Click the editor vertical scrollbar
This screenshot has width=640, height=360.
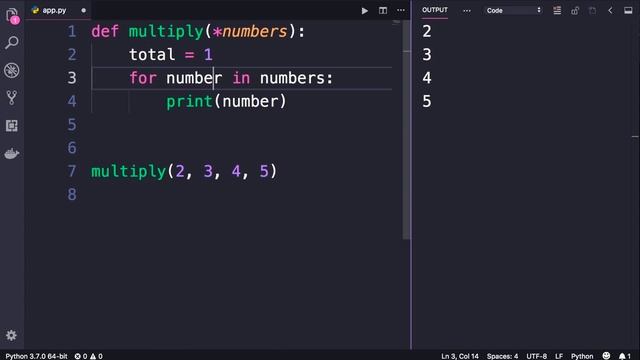tap(406, 130)
